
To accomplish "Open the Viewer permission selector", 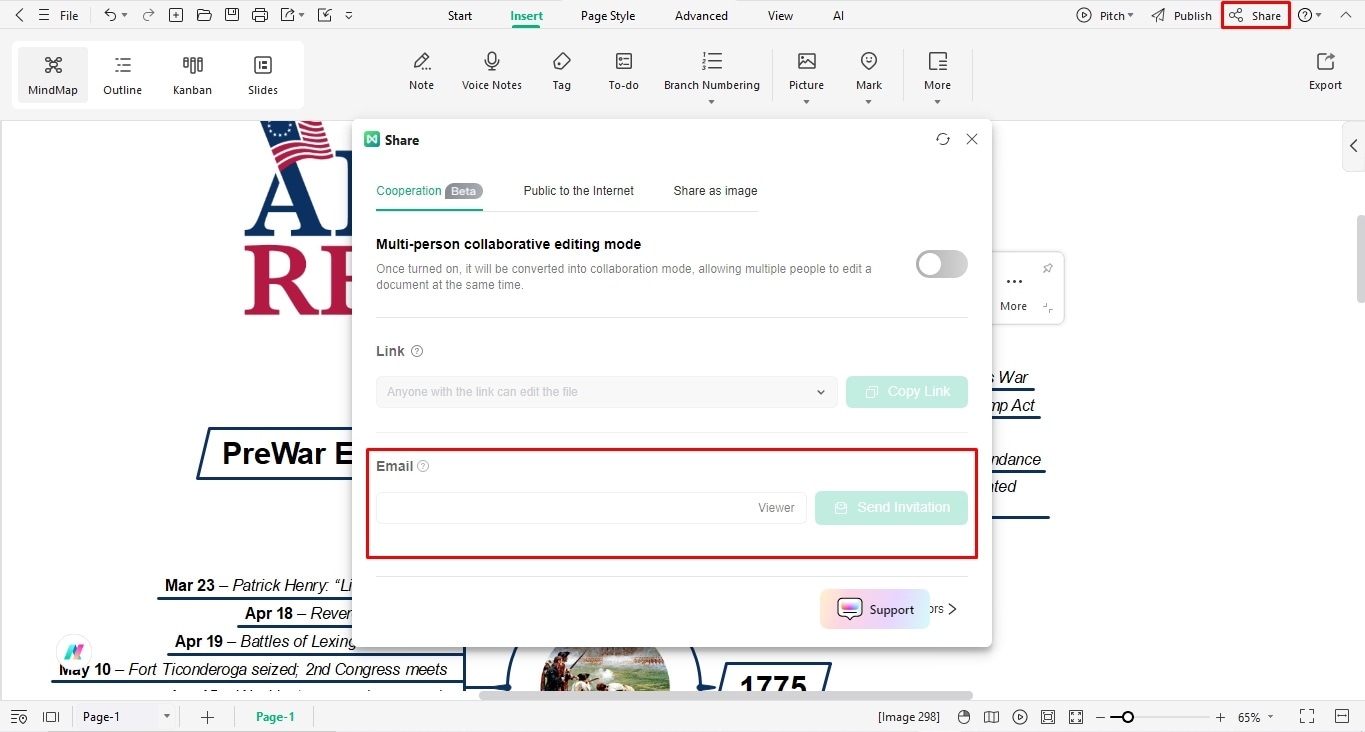I will [x=776, y=508].
